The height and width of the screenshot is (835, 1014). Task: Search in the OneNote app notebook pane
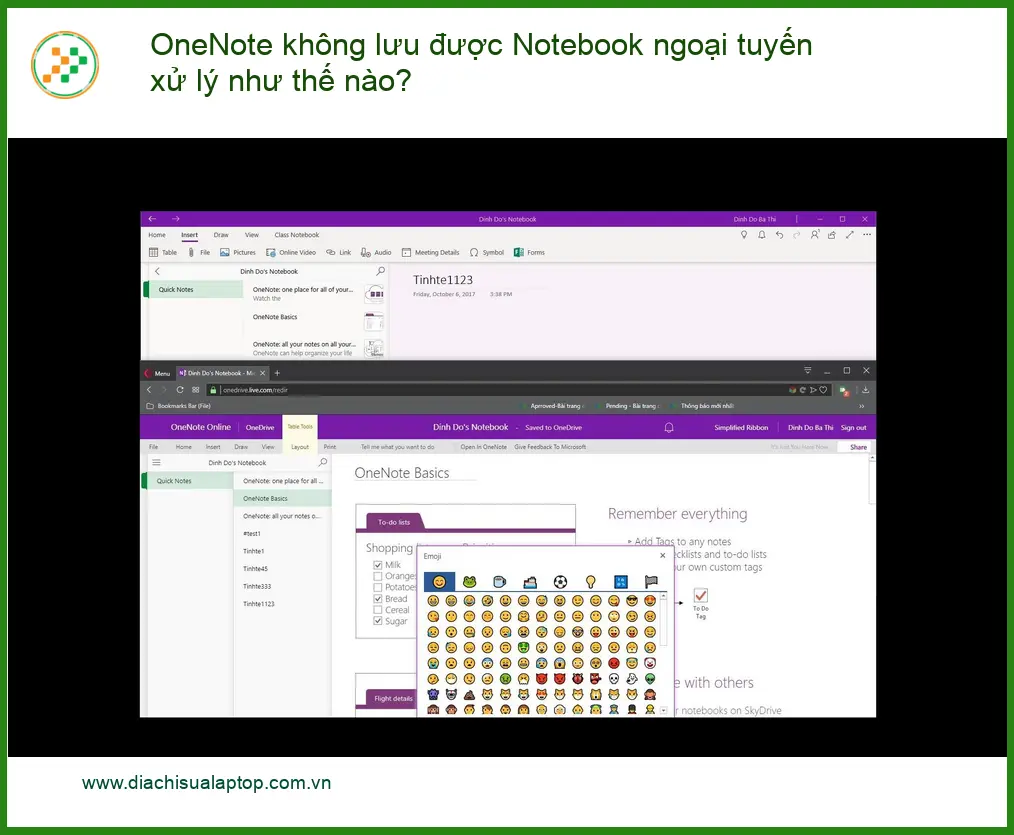(380, 271)
